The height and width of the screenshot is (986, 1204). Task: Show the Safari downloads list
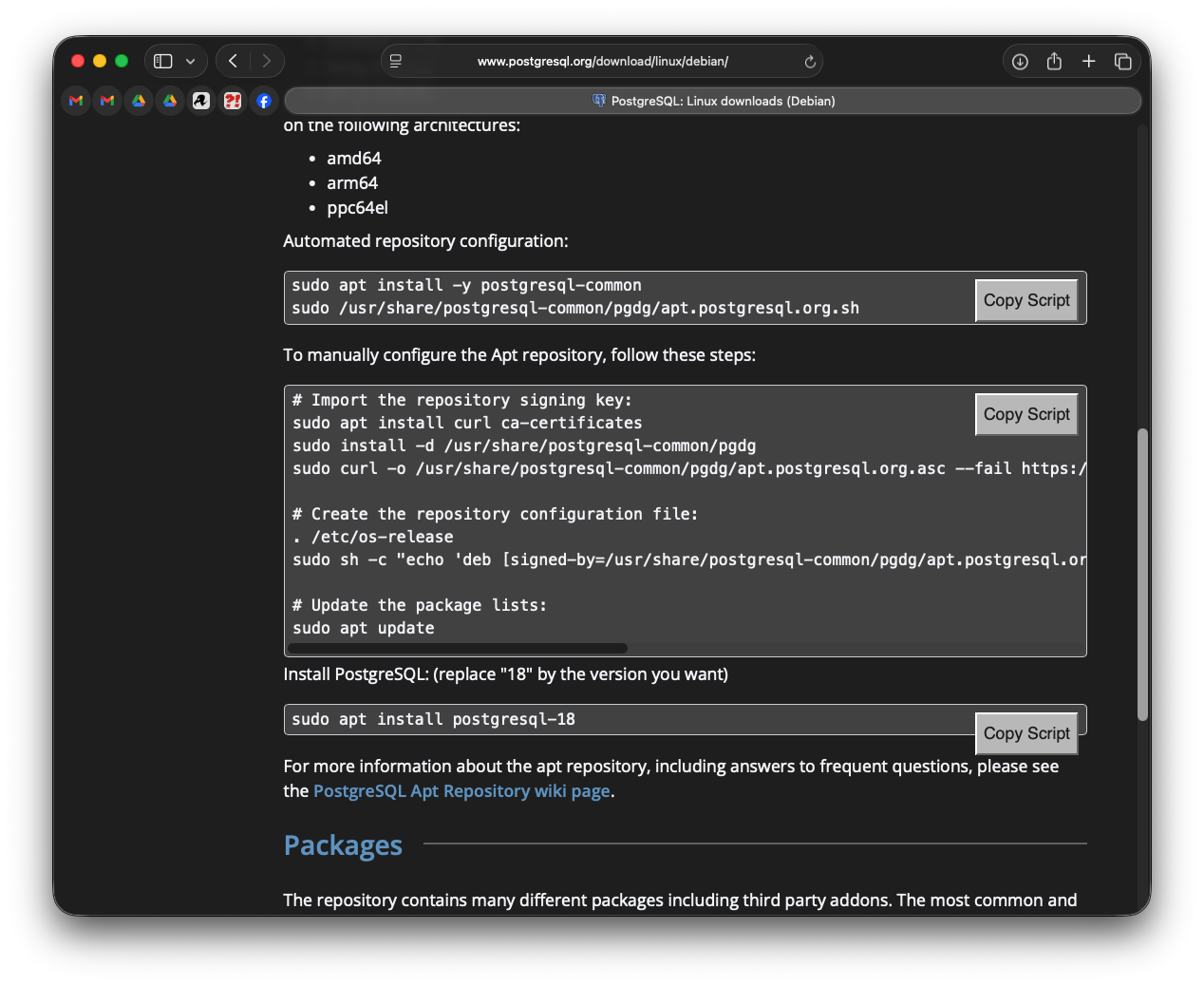click(x=1020, y=62)
